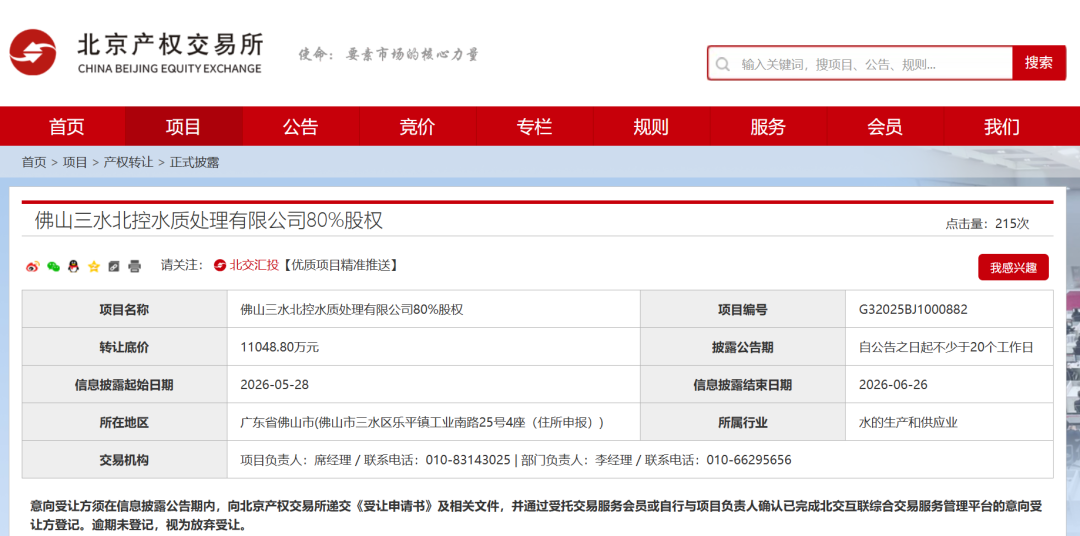Open the 服务 navigation menu

point(768,127)
